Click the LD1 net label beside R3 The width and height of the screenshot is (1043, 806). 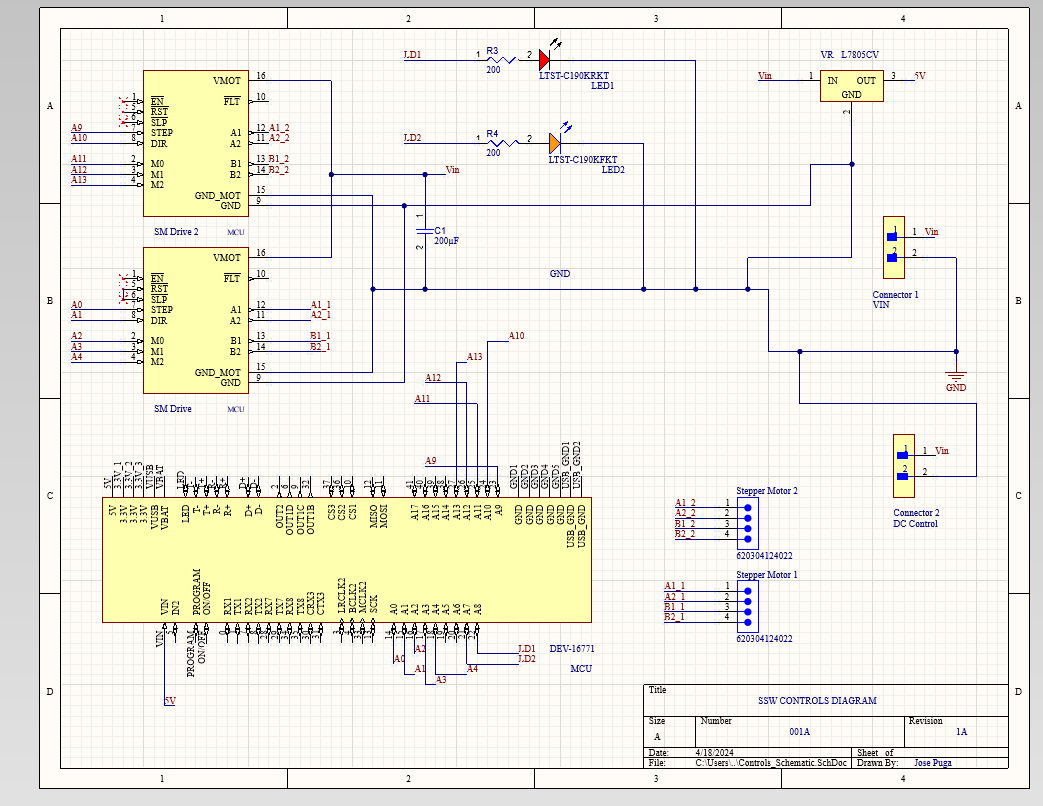pyautogui.click(x=412, y=55)
